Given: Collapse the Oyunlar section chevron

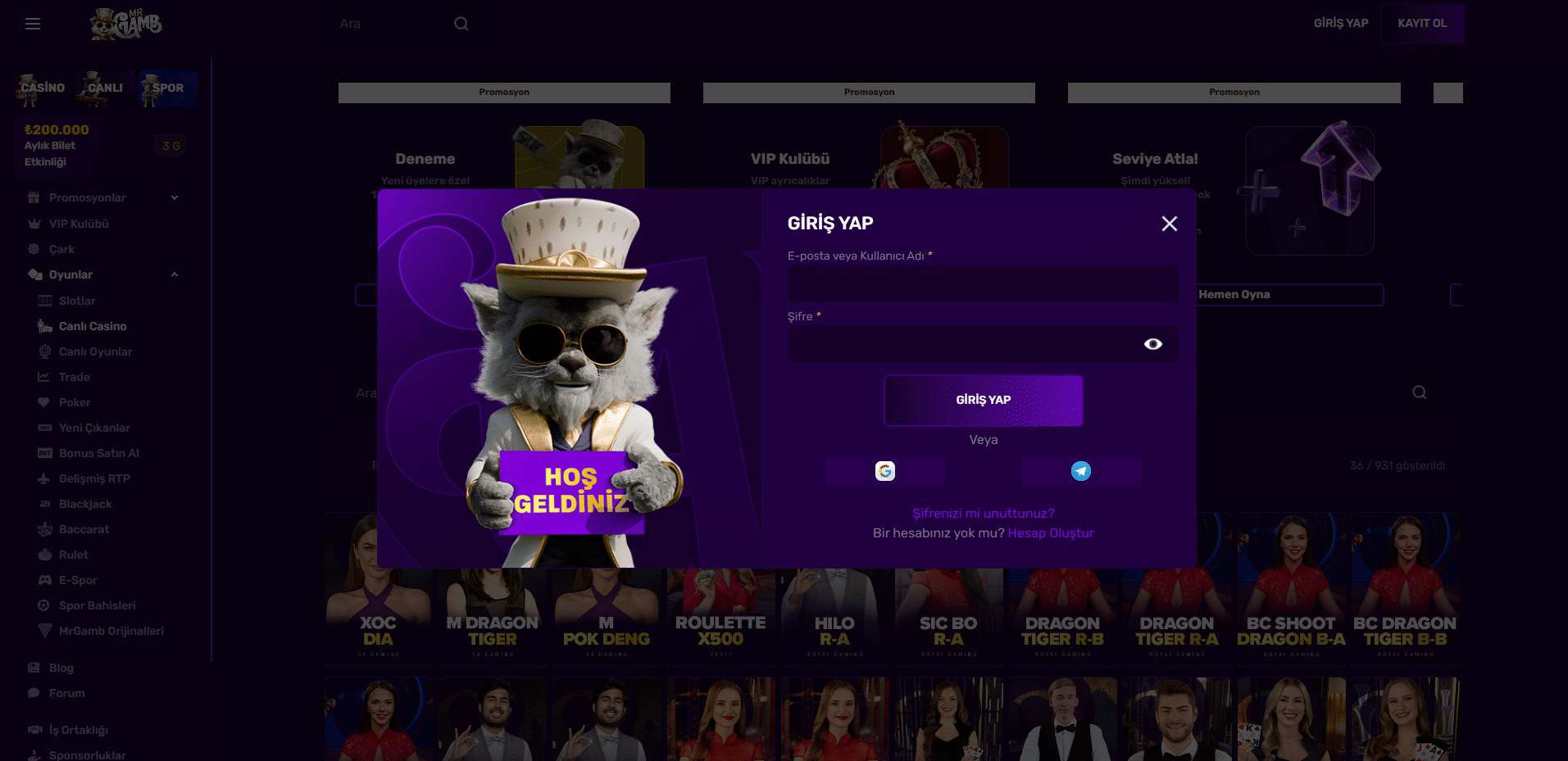Looking at the screenshot, I should pos(175,274).
